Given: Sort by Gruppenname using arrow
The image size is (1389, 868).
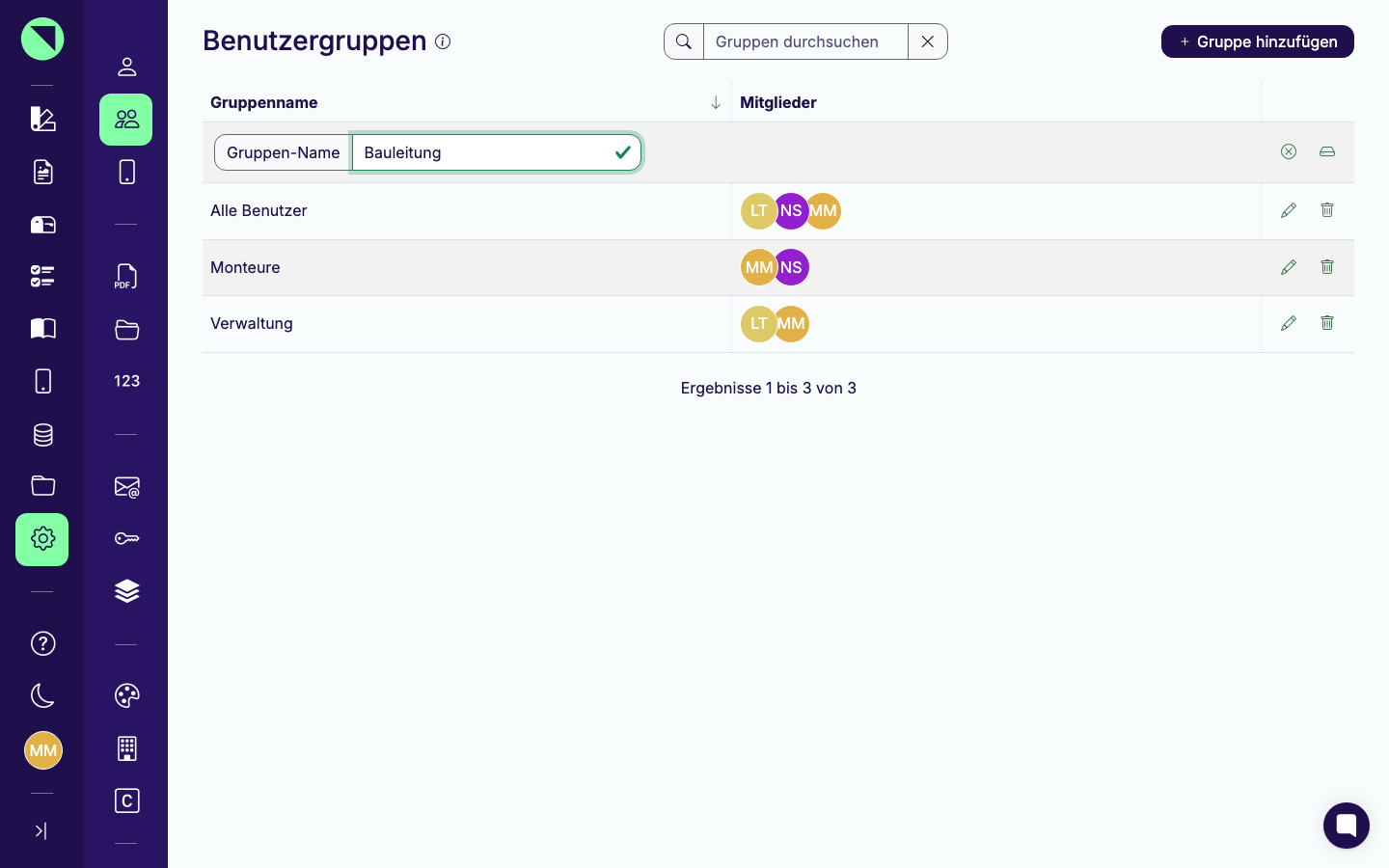Looking at the screenshot, I should pos(716,103).
